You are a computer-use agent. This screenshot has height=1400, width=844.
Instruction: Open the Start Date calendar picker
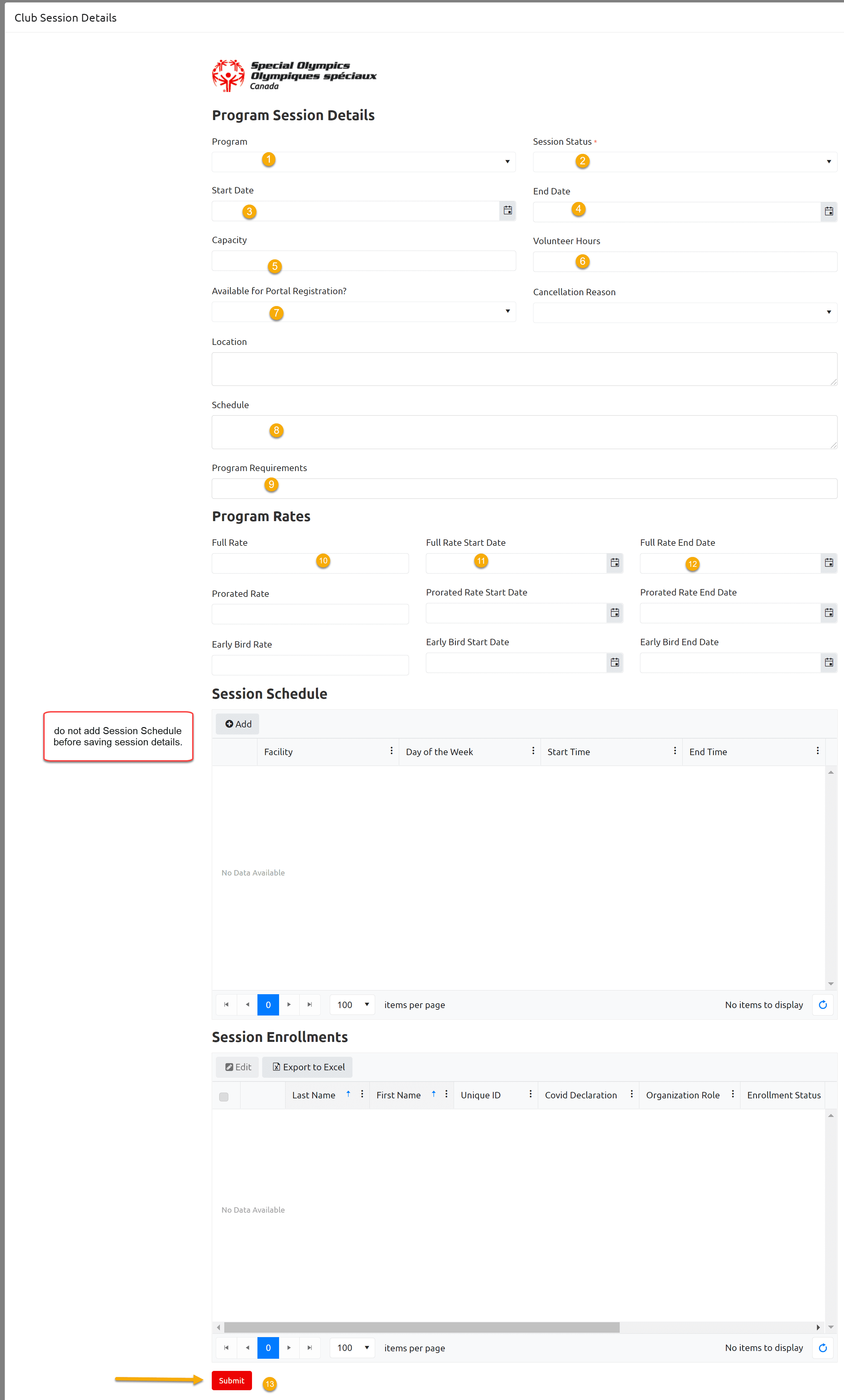(x=507, y=210)
